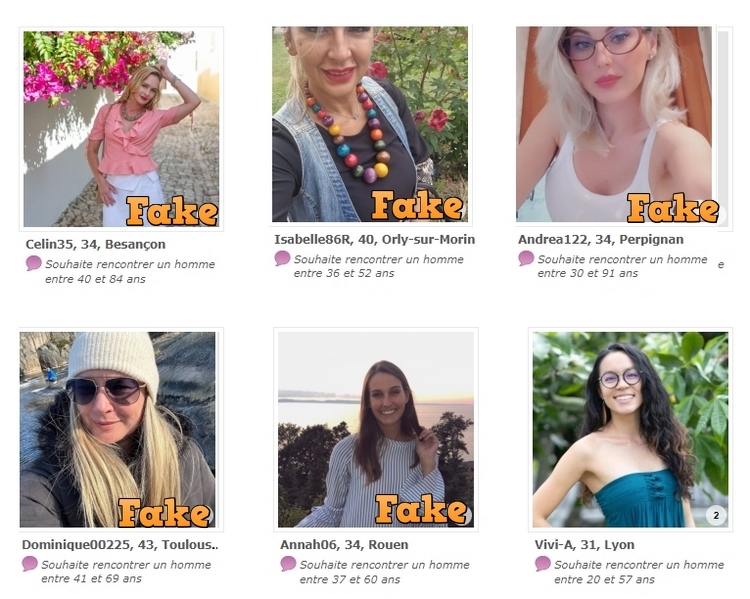Viewport: 750px width, 599px height.
Task: Click Annah06's photo in the striped shirt
Action: pos(375,429)
